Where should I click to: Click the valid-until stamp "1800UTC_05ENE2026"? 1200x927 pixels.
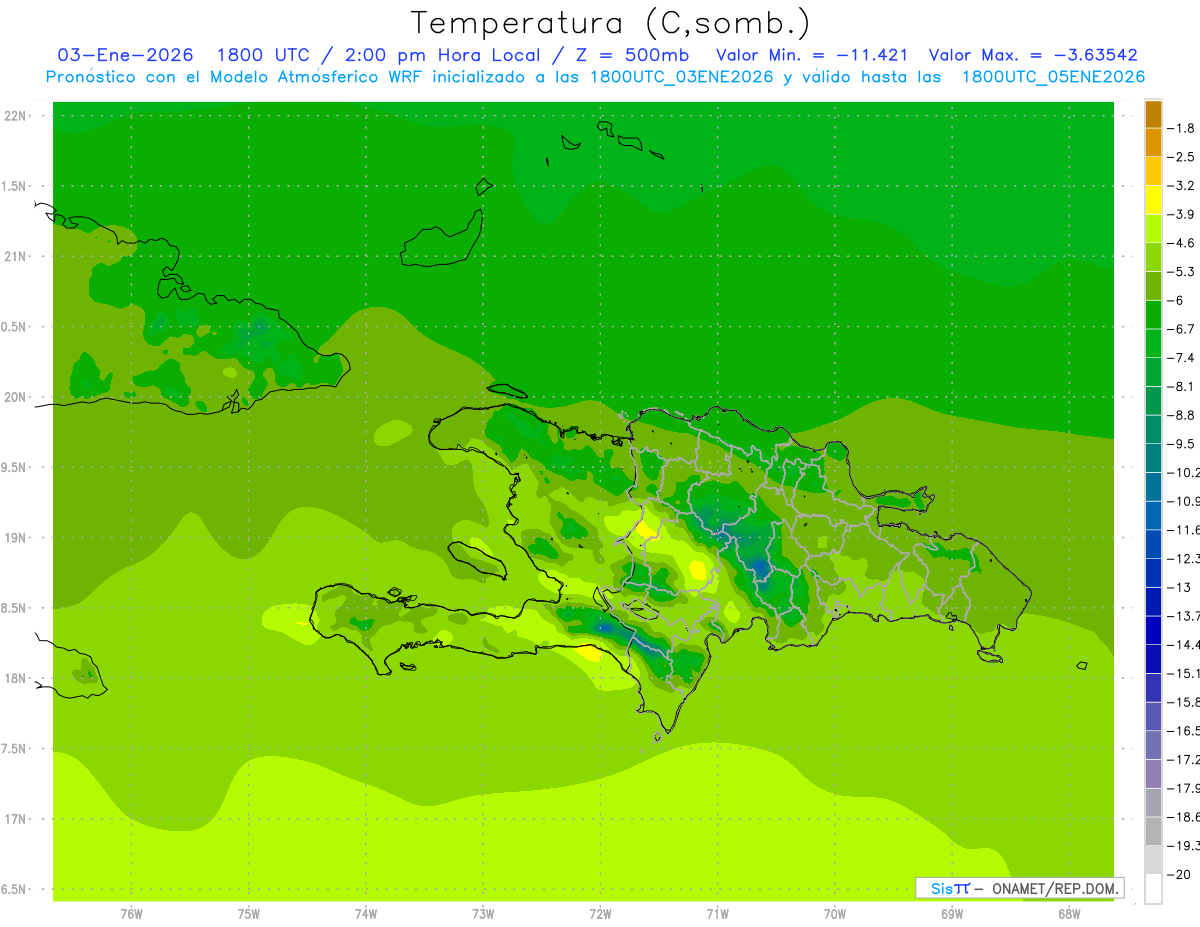[1053, 77]
